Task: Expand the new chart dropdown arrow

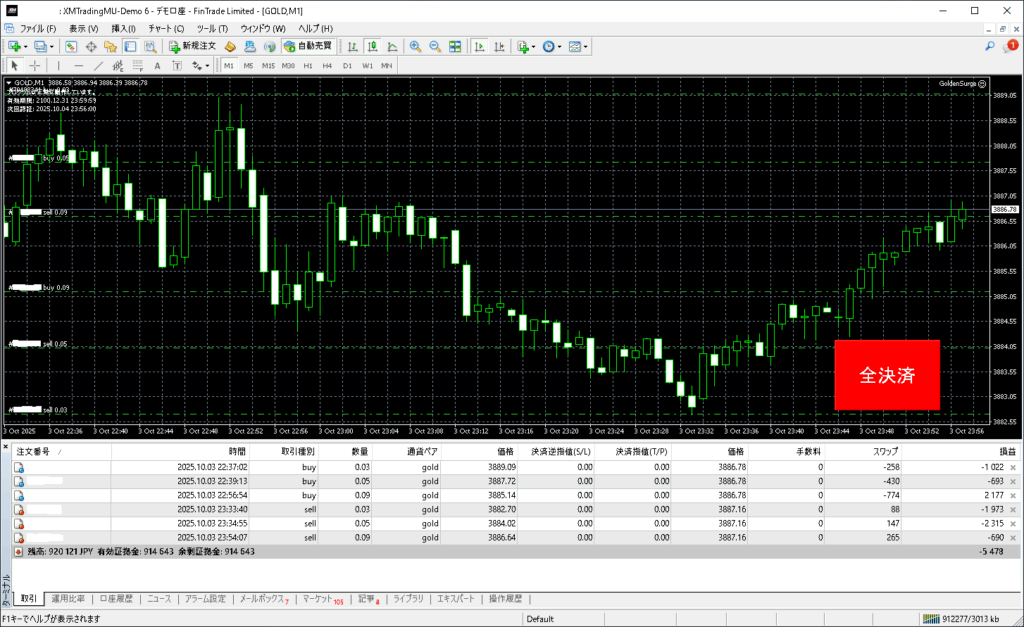Action: (x=26, y=46)
